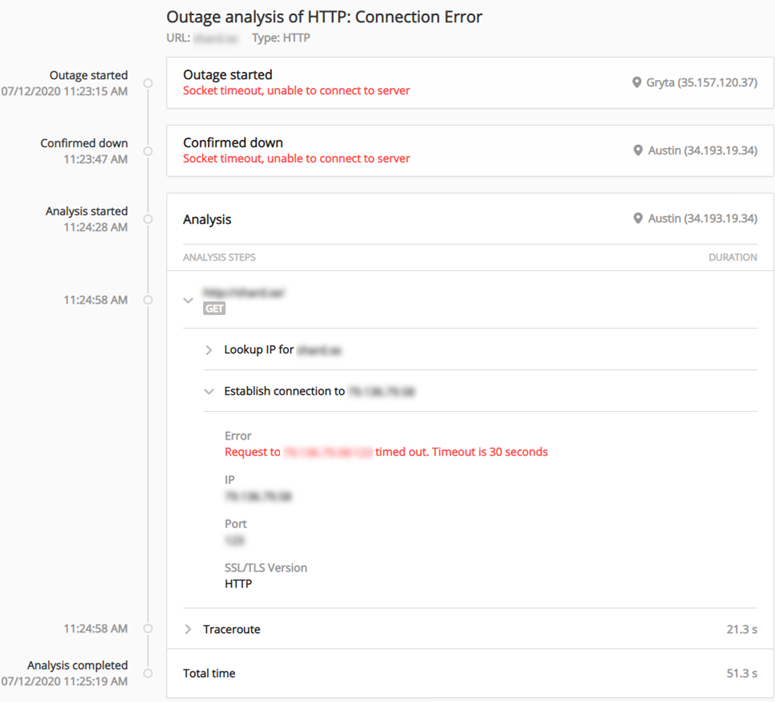775x702 pixels.
Task: Click location pin icon beside Gryta
Action: point(637,83)
